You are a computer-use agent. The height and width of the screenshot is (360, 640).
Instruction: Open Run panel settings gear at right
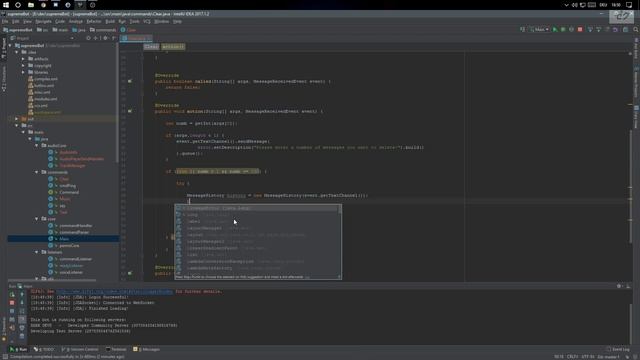point(619,286)
